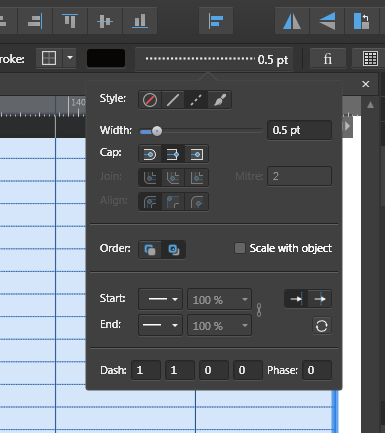Set order to draw stroke in front
Screen dimensions: 385x433
(174, 250)
